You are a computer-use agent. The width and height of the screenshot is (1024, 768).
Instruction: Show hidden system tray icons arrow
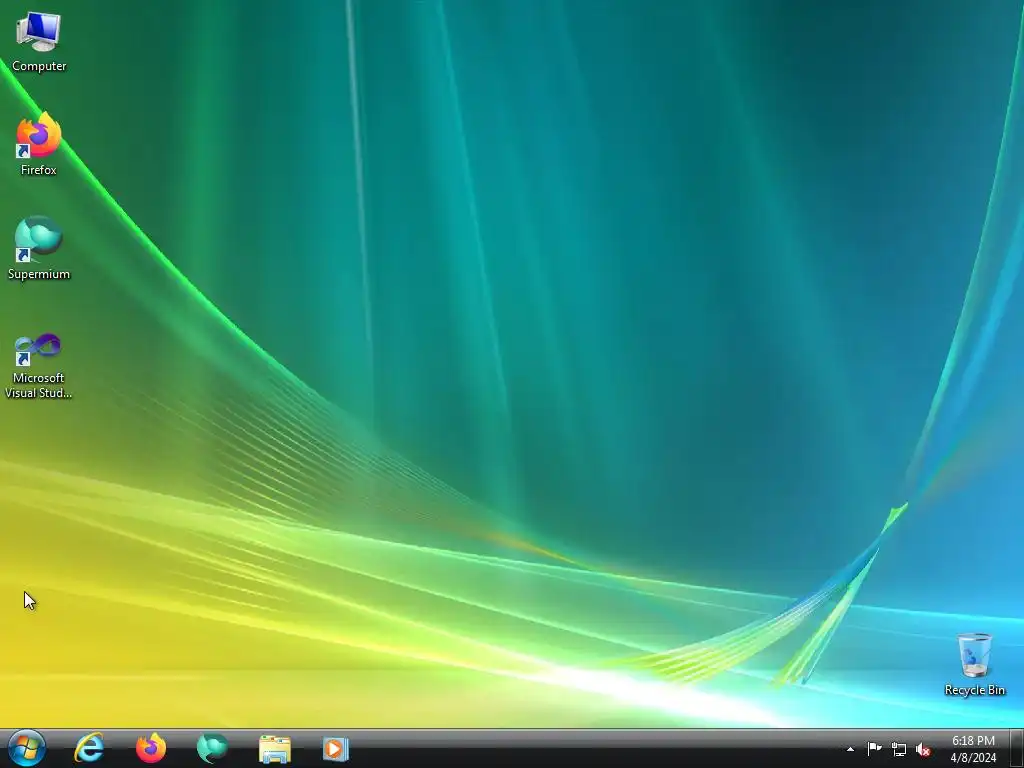(x=850, y=749)
